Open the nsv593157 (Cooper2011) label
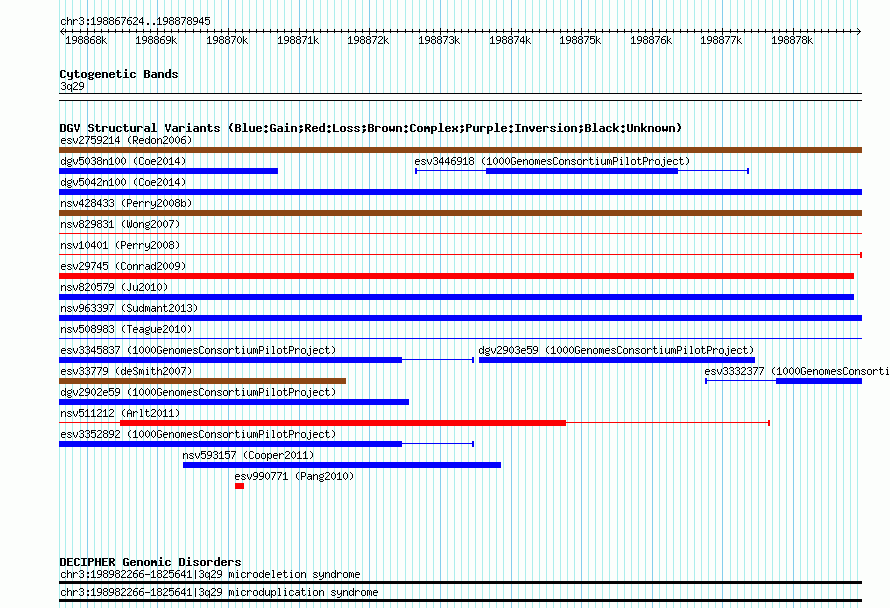 click(x=248, y=455)
